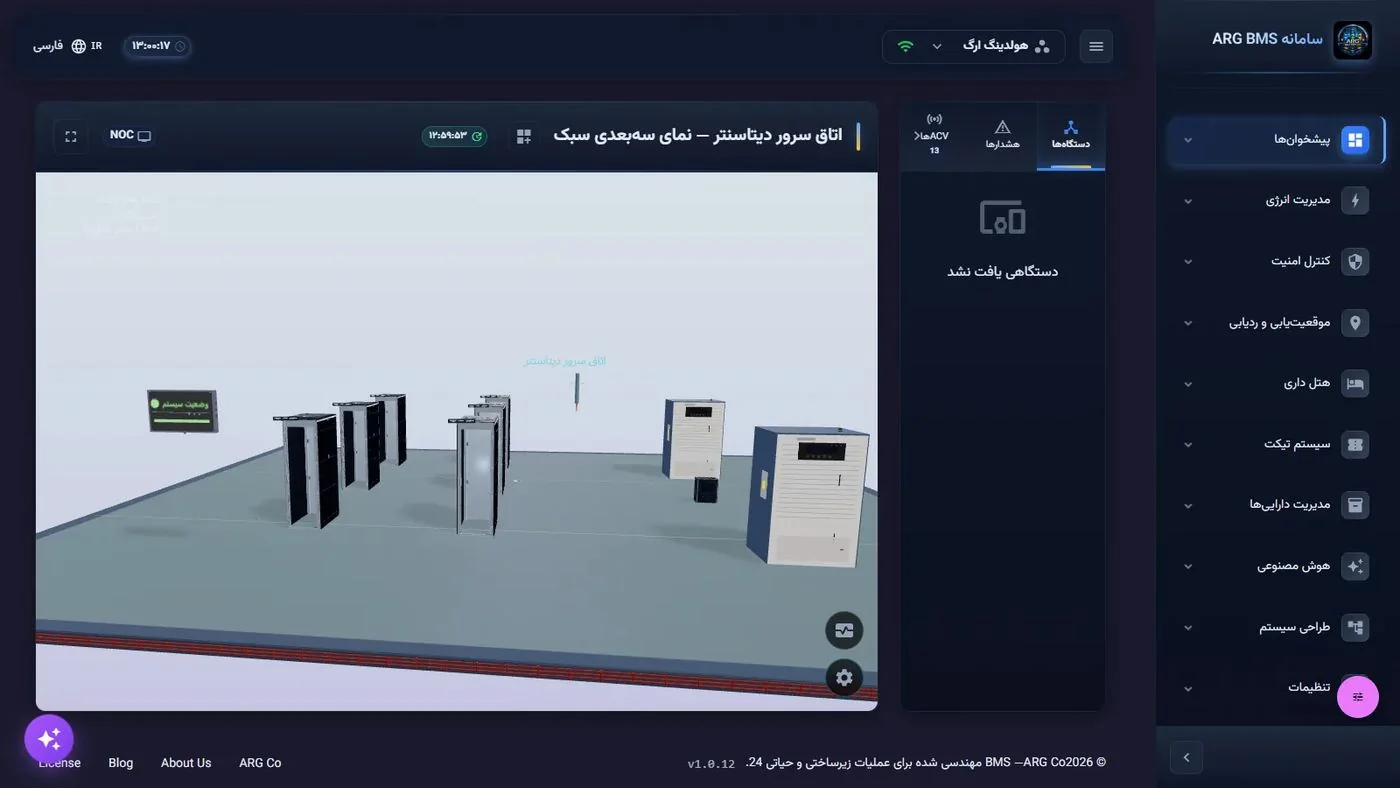Collapse the sidebar with the bottom chevron

click(1186, 757)
